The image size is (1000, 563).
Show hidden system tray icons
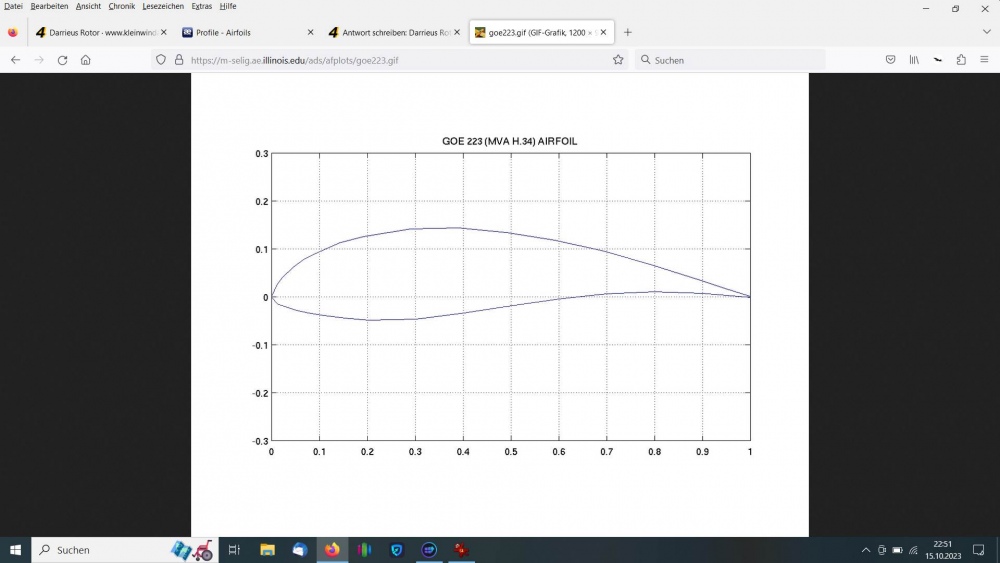click(866, 550)
